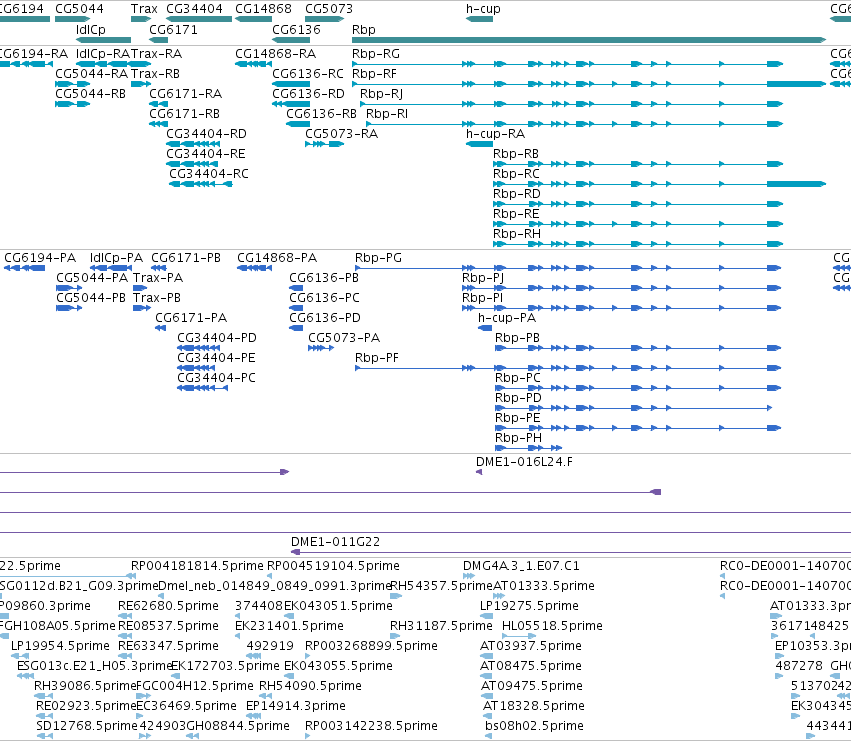Select the CG5044-PA protein label
The width and height of the screenshot is (851, 741).
(92, 278)
